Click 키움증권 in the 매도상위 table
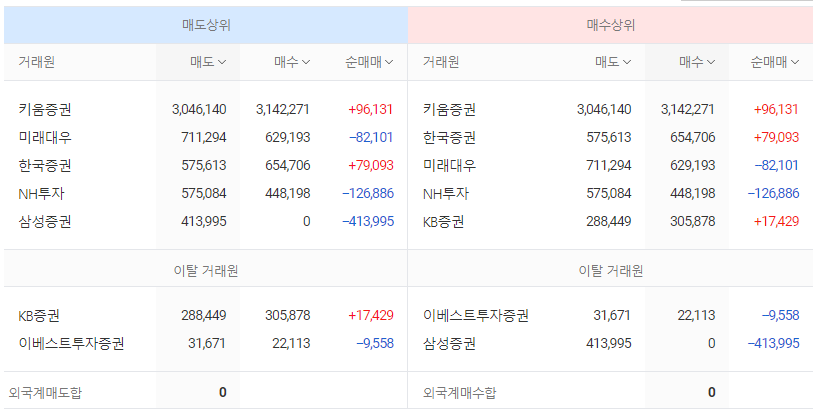Image resolution: width=818 pixels, height=413 pixels. click(x=45, y=110)
